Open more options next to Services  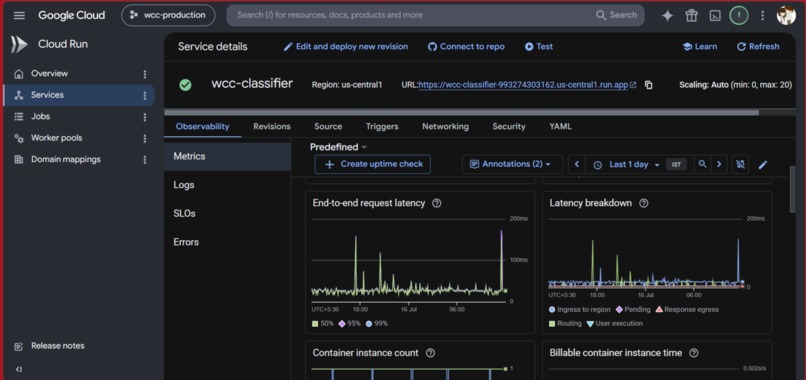point(145,96)
